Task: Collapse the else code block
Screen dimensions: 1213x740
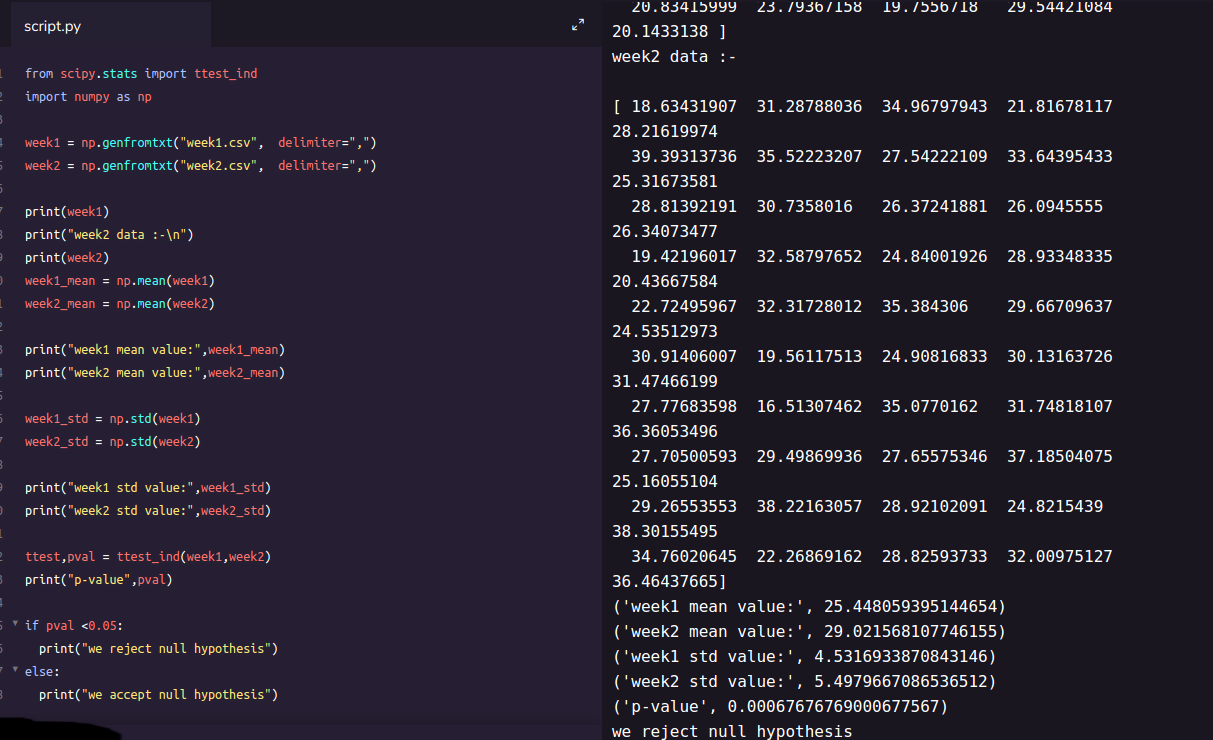Action: [13, 671]
